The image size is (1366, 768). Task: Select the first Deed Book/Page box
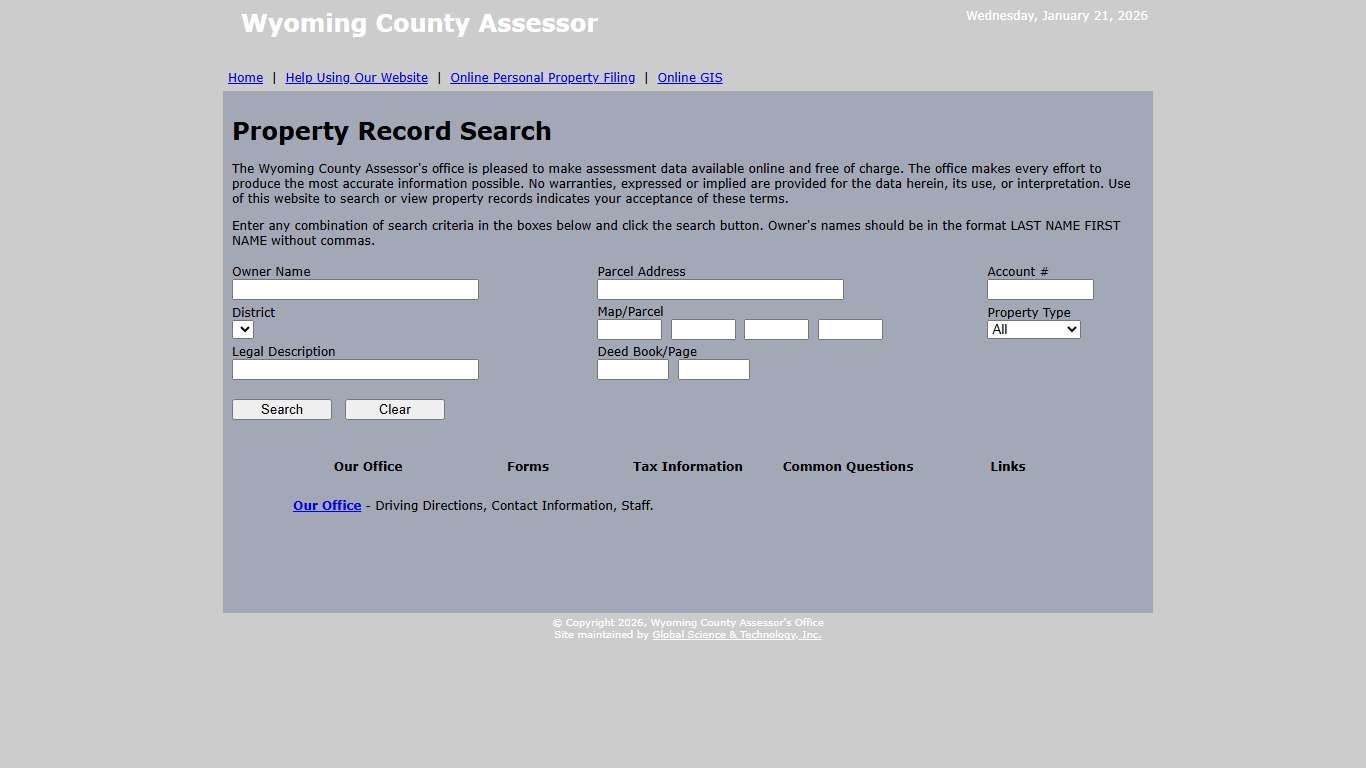coord(632,369)
